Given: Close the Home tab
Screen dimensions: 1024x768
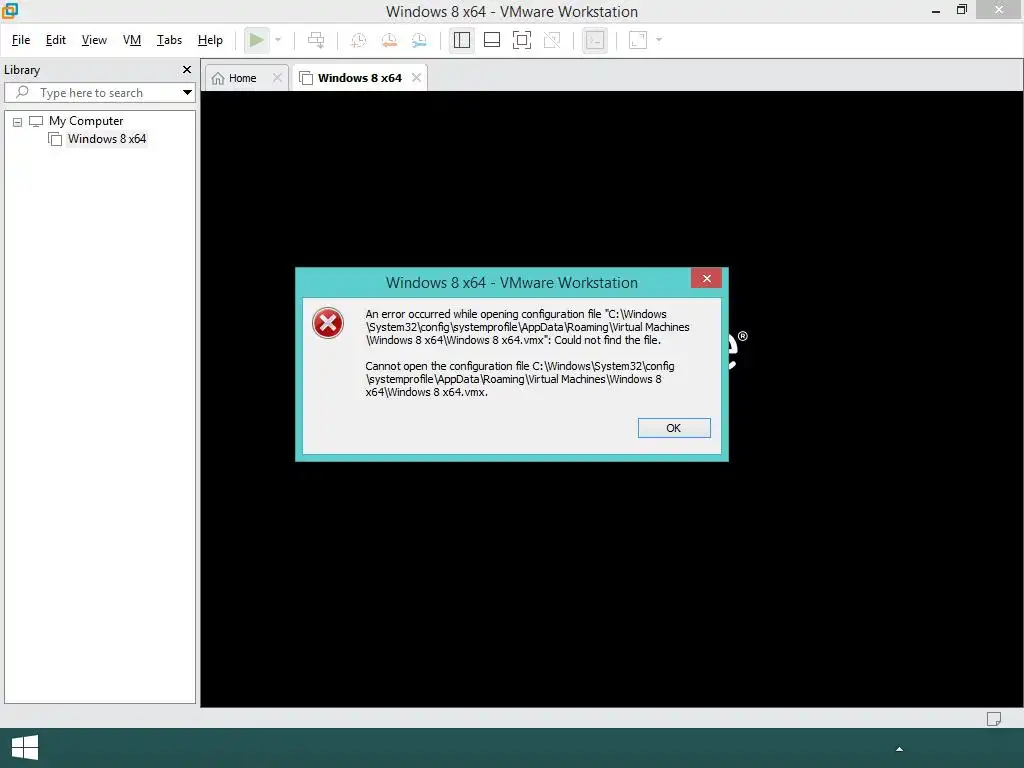Looking at the screenshot, I should (x=278, y=78).
